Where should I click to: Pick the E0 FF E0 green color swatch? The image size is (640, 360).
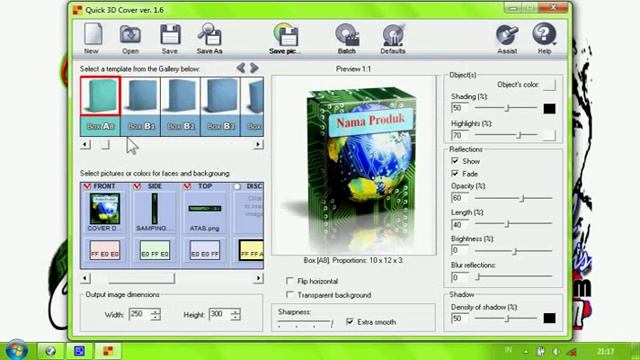[x=155, y=250]
